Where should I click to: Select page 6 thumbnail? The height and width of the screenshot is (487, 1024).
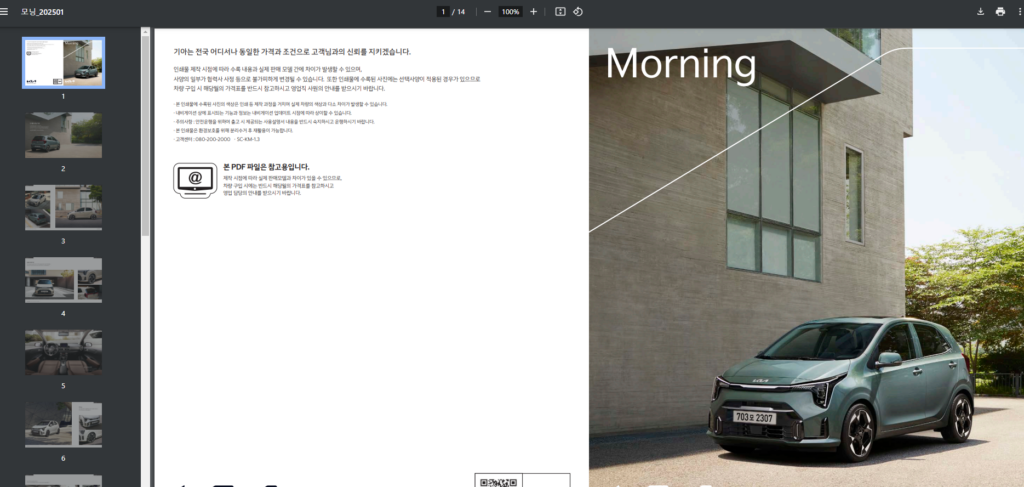[x=63, y=425]
